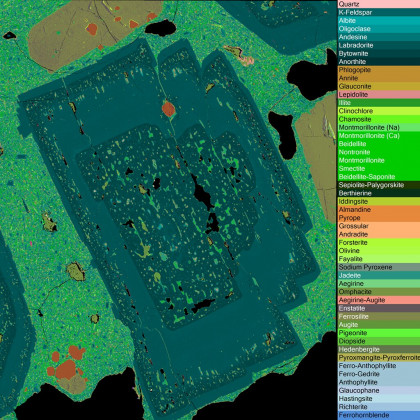The image size is (420, 420).
Task: Select the Albite legend entry
Action: 379,21
